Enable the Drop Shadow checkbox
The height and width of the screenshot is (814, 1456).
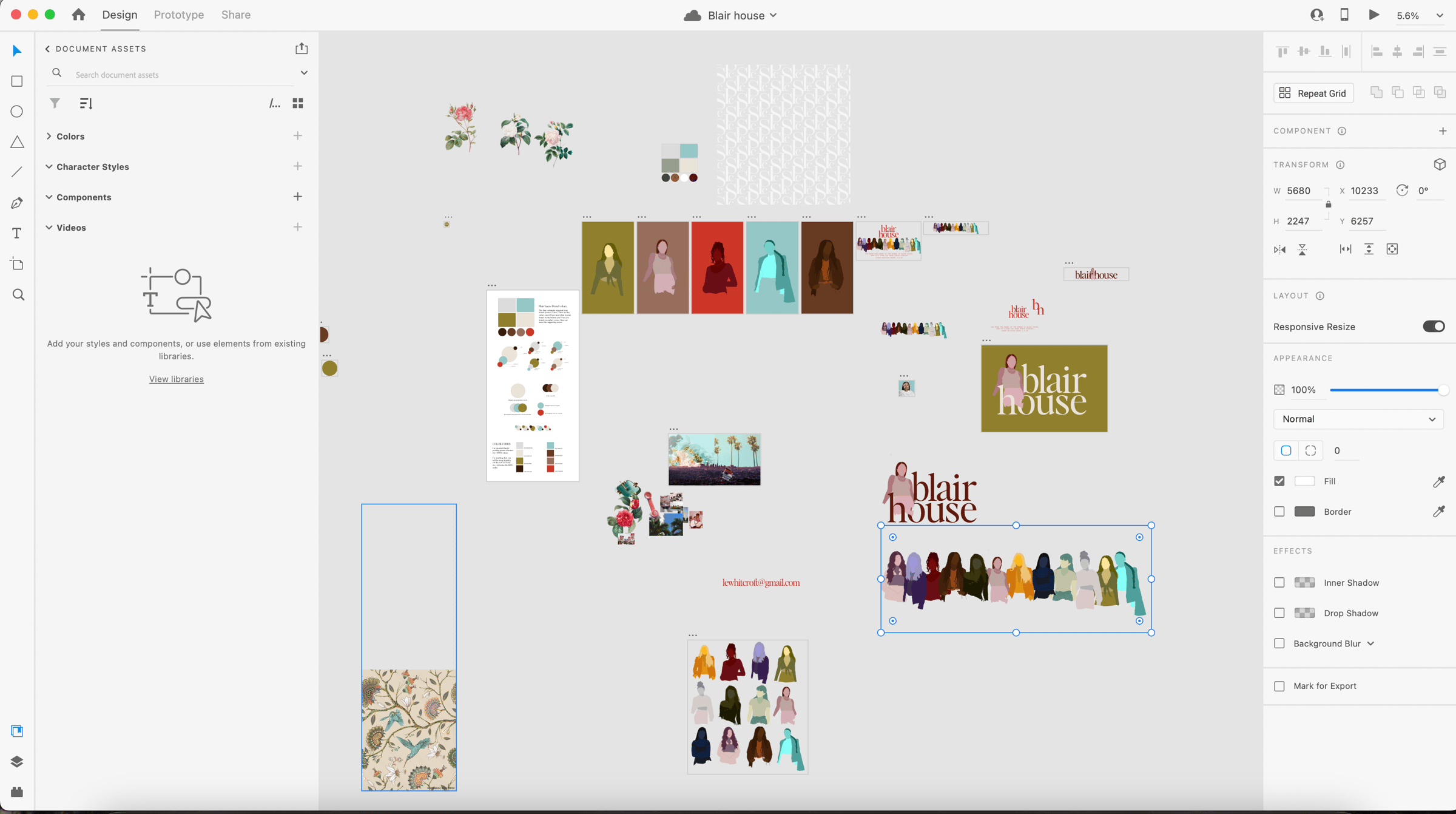pos(1279,613)
